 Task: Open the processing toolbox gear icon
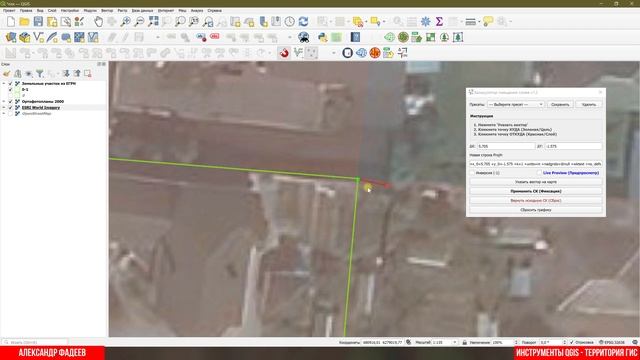coord(425,22)
